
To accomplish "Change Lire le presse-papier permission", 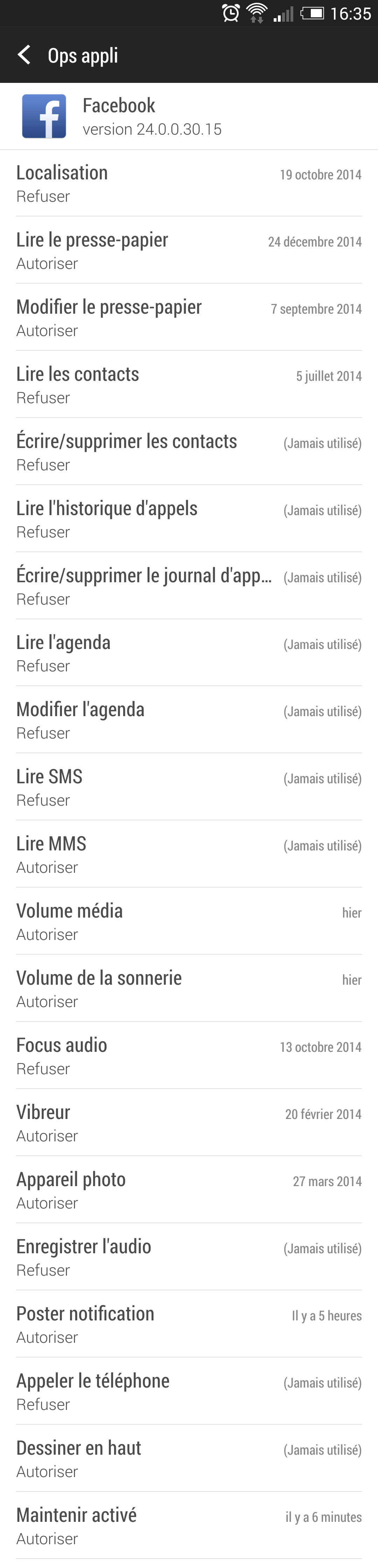I will click(x=188, y=250).
